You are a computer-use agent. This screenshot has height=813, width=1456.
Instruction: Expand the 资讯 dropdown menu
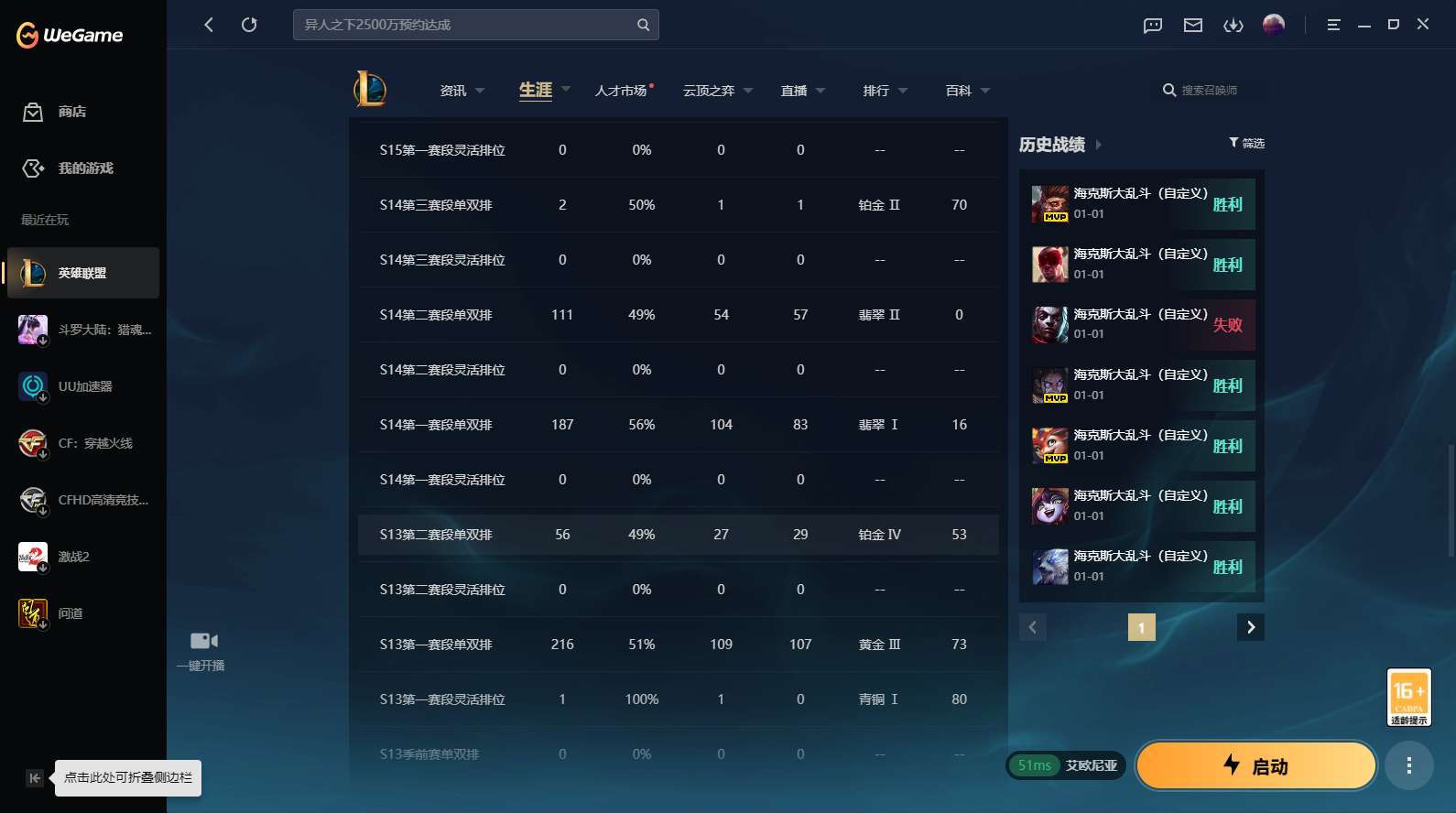click(x=462, y=91)
